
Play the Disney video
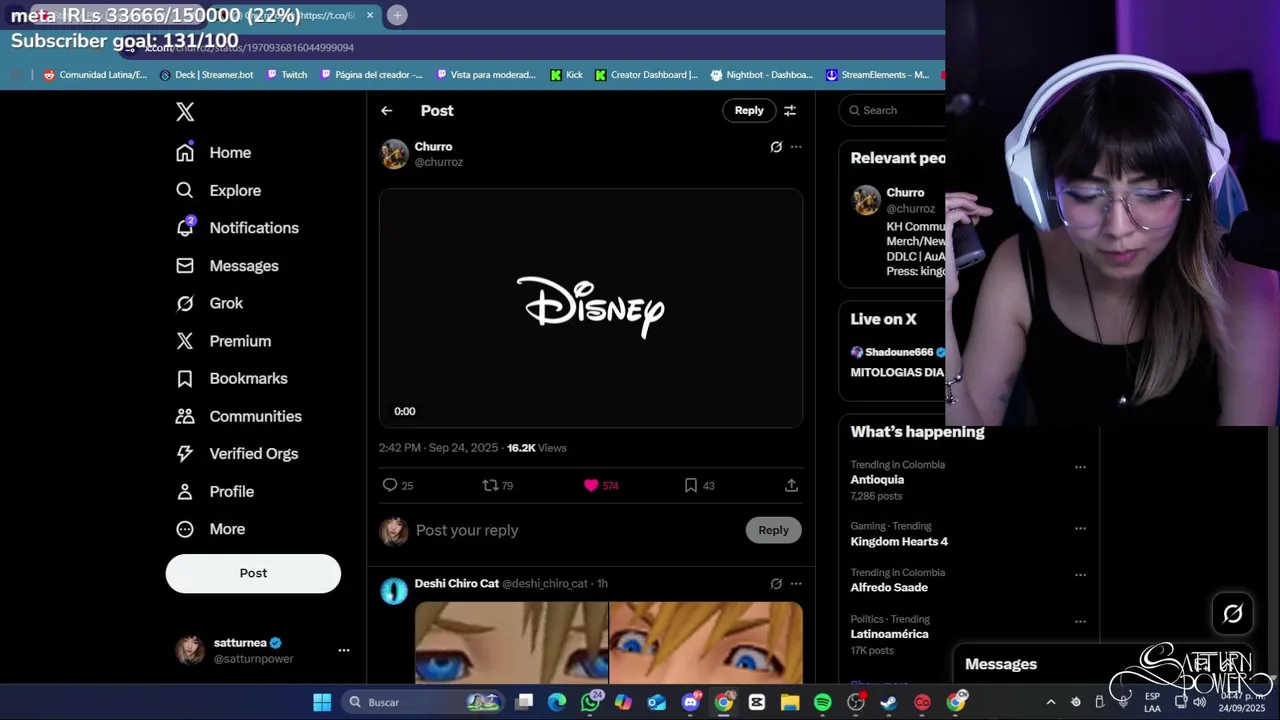[x=591, y=308]
